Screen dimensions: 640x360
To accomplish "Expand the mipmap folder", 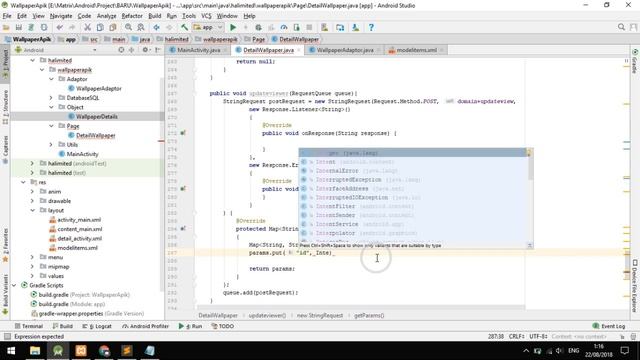I will (x=32, y=267).
